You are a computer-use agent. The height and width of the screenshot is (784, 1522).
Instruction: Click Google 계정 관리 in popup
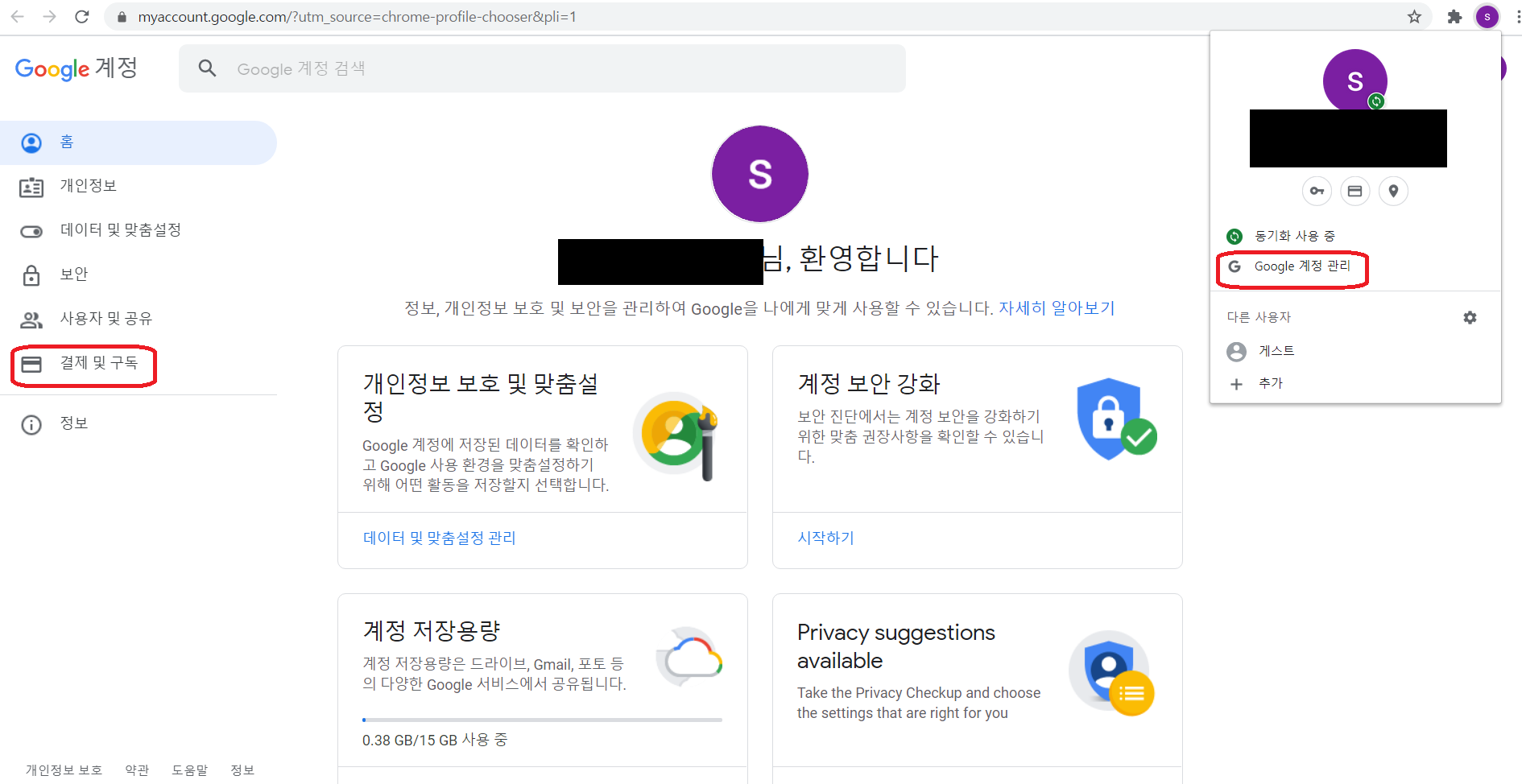[1355, 266]
